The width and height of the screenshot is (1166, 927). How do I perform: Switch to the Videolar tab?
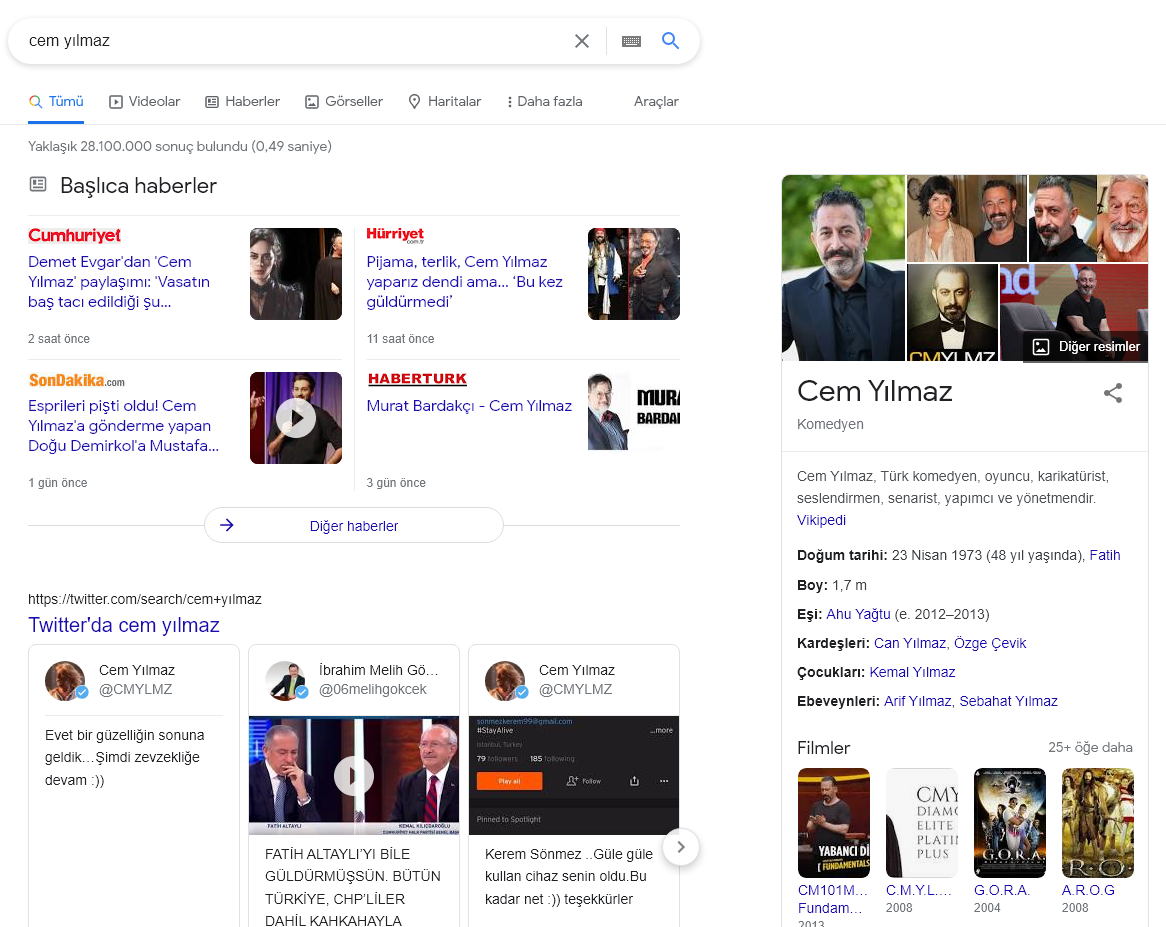pos(144,102)
